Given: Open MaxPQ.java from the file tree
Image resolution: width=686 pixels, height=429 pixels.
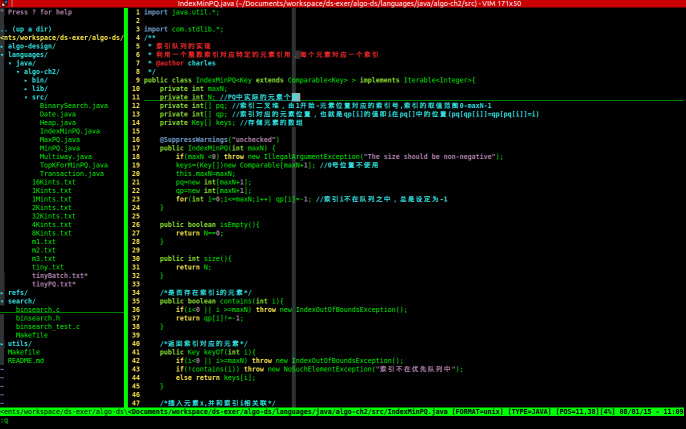Looking at the screenshot, I should point(60,140).
